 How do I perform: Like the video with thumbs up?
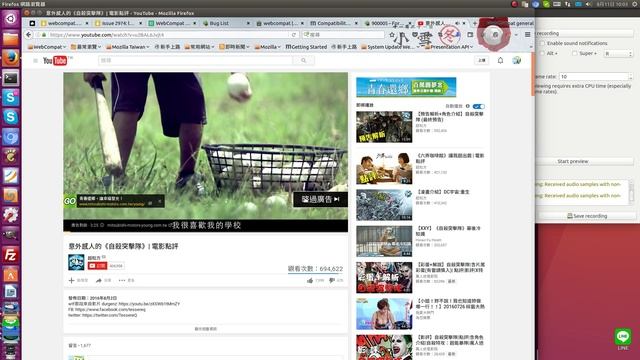point(310,280)
